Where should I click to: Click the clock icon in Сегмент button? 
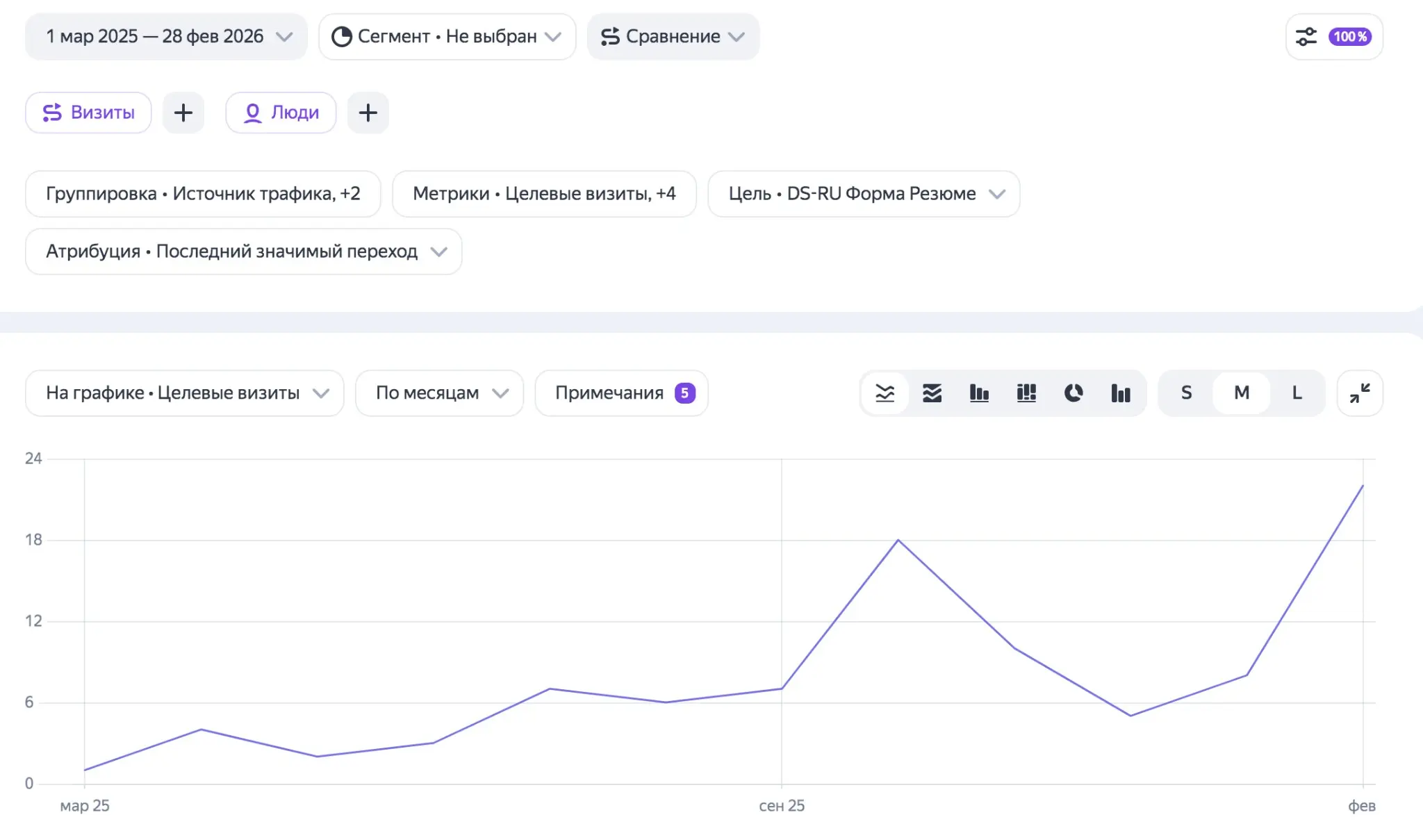click(x=342, y=37)
